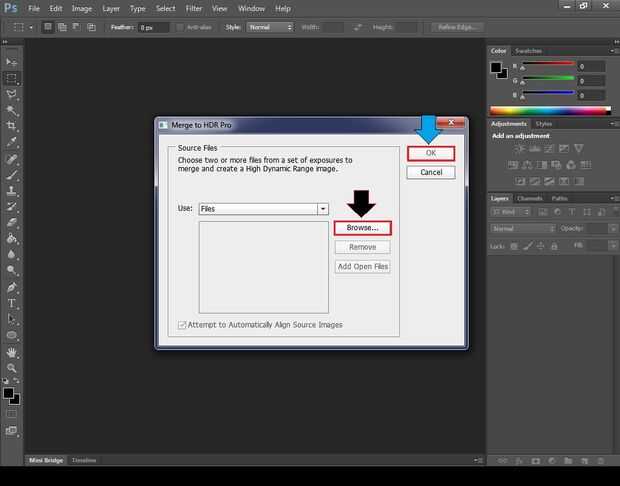The width and height of the screenshot is (620, 486).
Task: Select the Hand tool
Action: (11, 352)
